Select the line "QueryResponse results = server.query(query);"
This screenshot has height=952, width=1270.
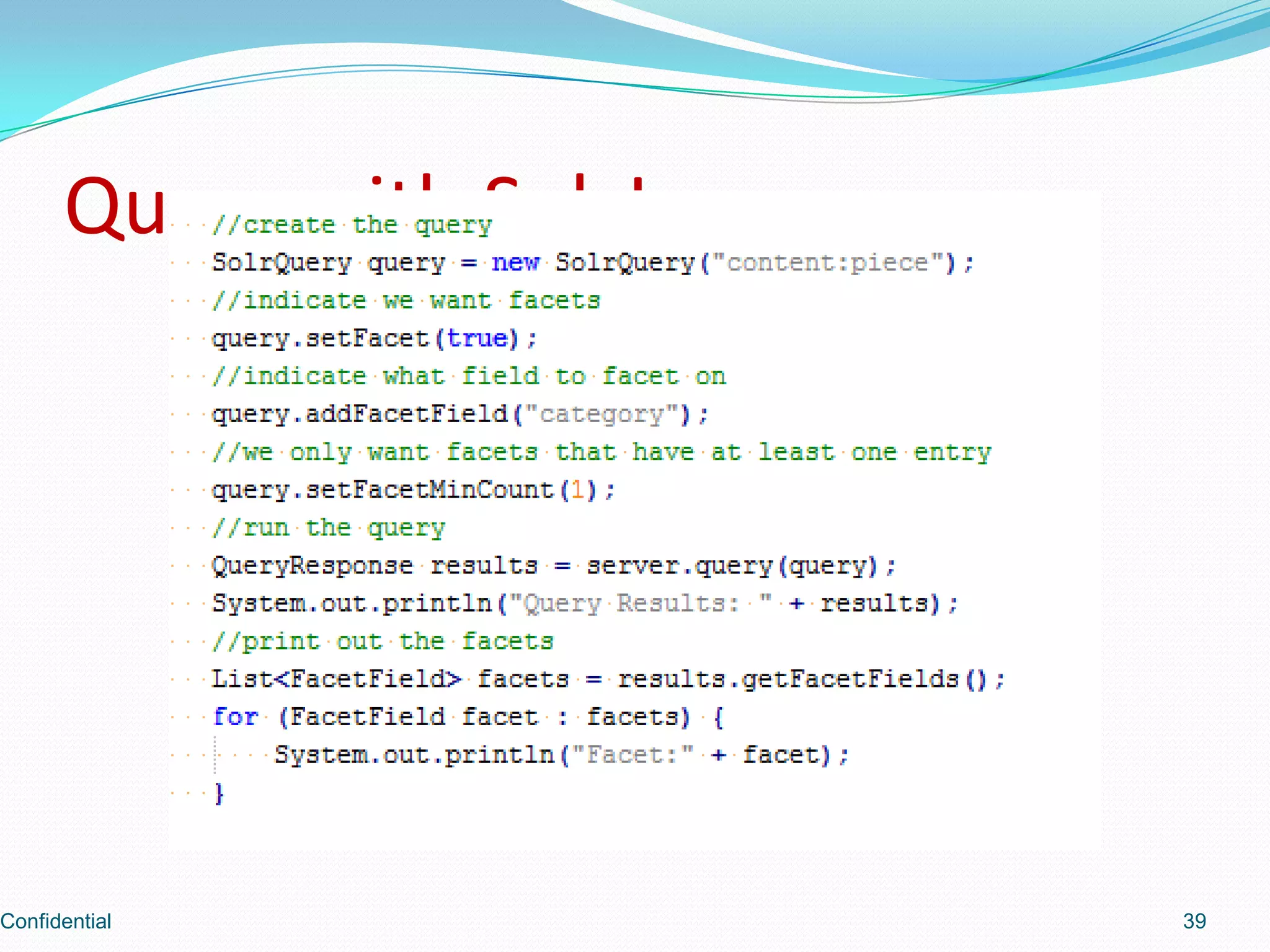554,566
